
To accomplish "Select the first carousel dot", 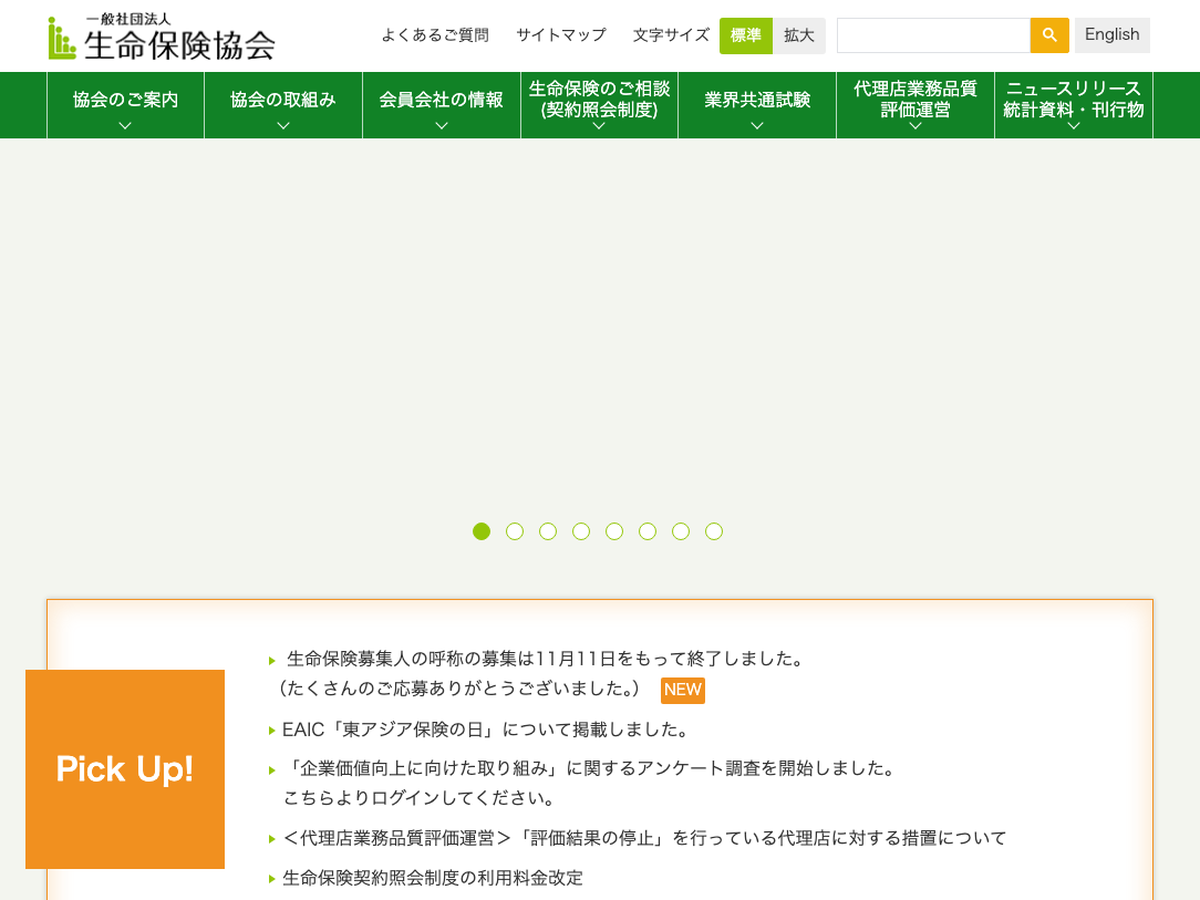I will 481,531.
